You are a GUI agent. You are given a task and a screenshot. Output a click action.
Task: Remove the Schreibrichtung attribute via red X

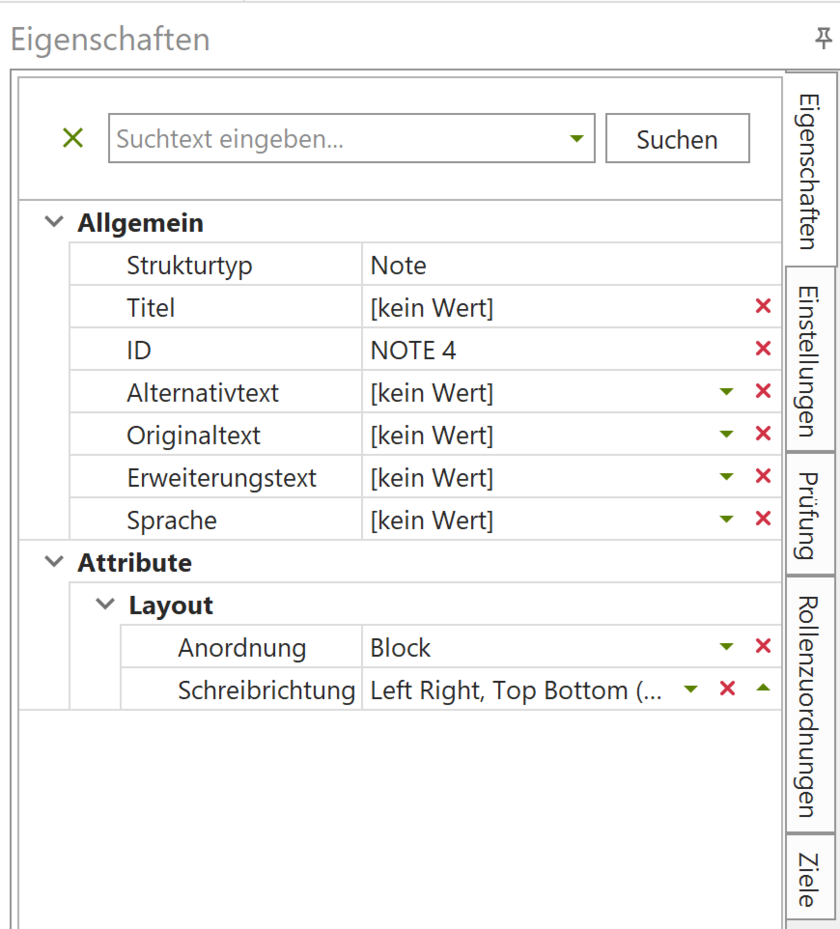[x=727, y=690]
